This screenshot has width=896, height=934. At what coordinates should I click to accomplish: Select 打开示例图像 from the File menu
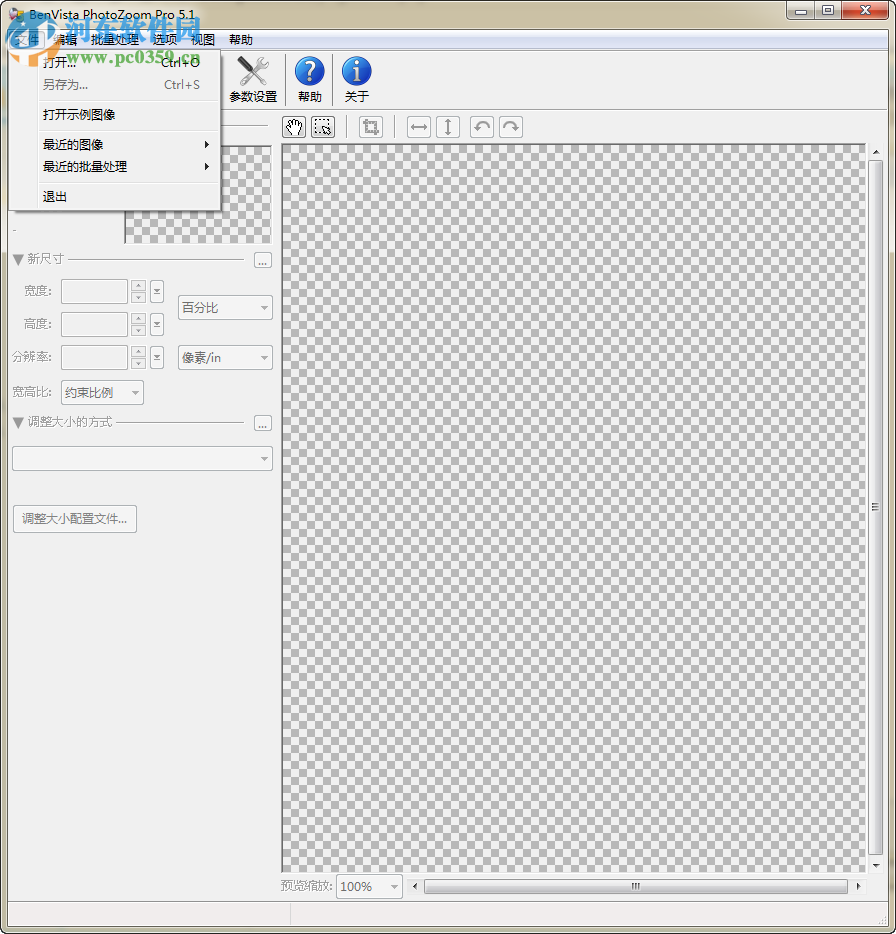[x=78, y=114]
